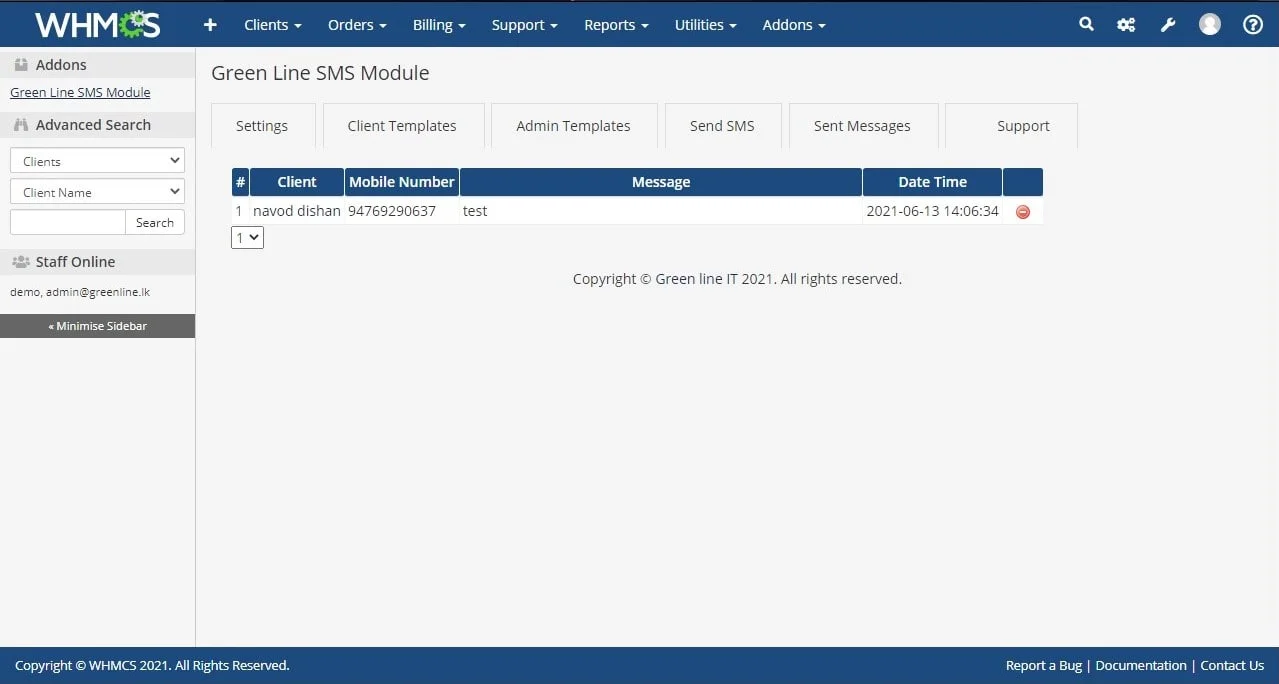Open the Green Line SMS Module link
This screenshot has height=684, width=1279.
tap(80, 93)
